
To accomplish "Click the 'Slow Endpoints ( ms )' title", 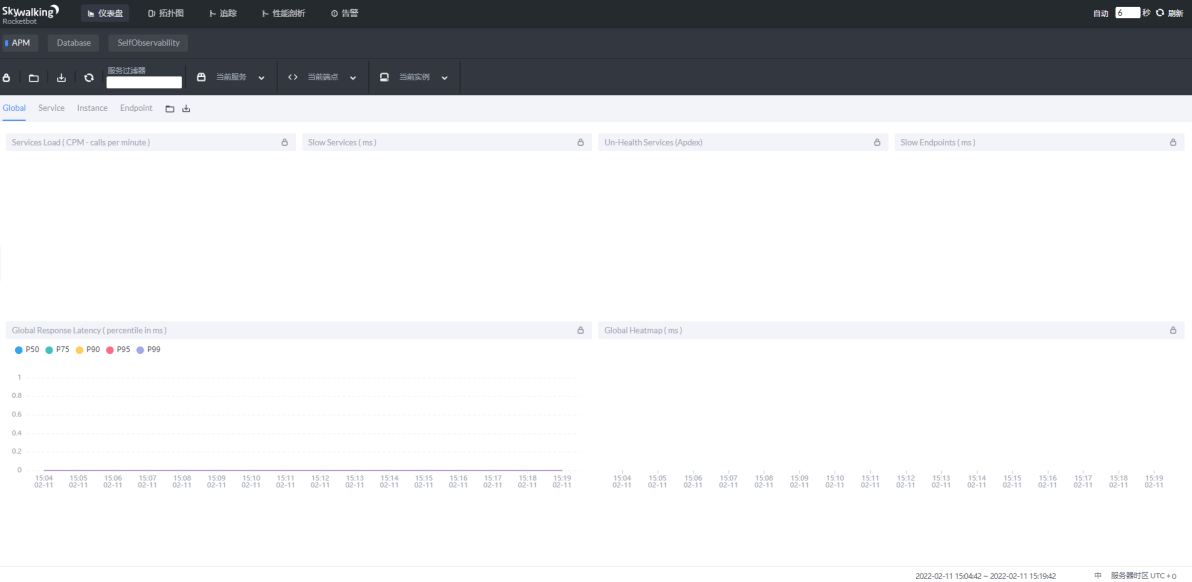I will 937,142.
